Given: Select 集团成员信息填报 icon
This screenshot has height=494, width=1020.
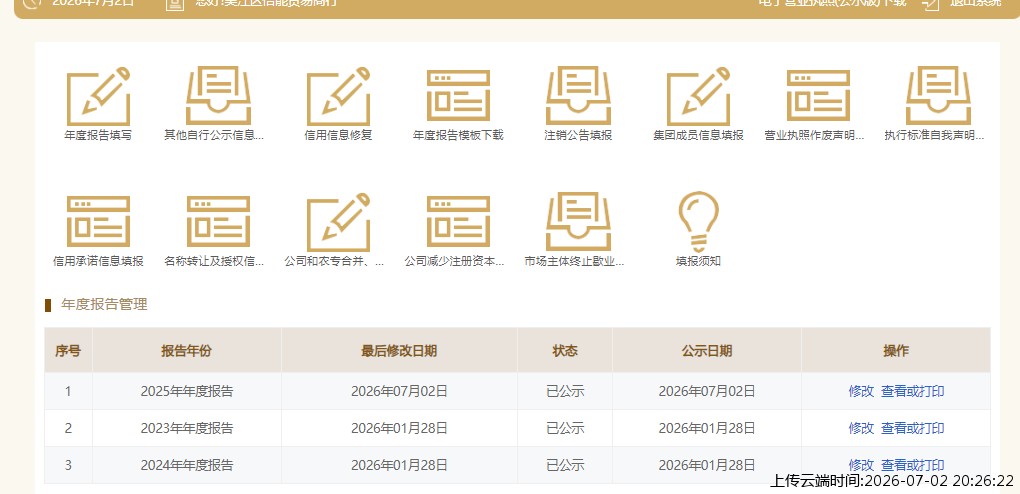Looking at the screenshot, I should tap(698, 96).
